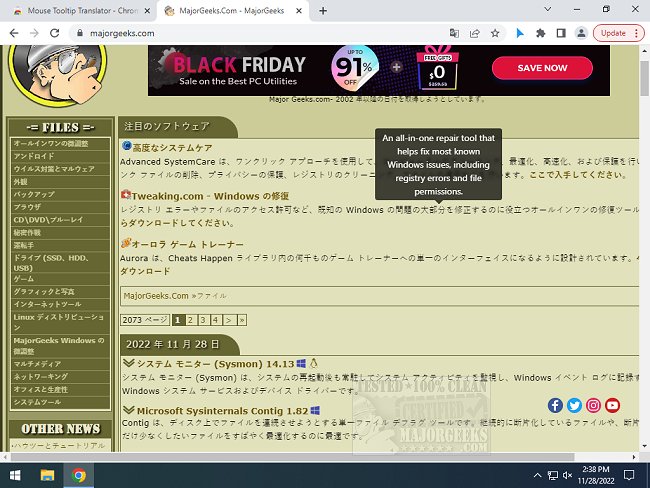Jump to last page with » button
This screenshot has width=650, height=488.
pos(242,320)
